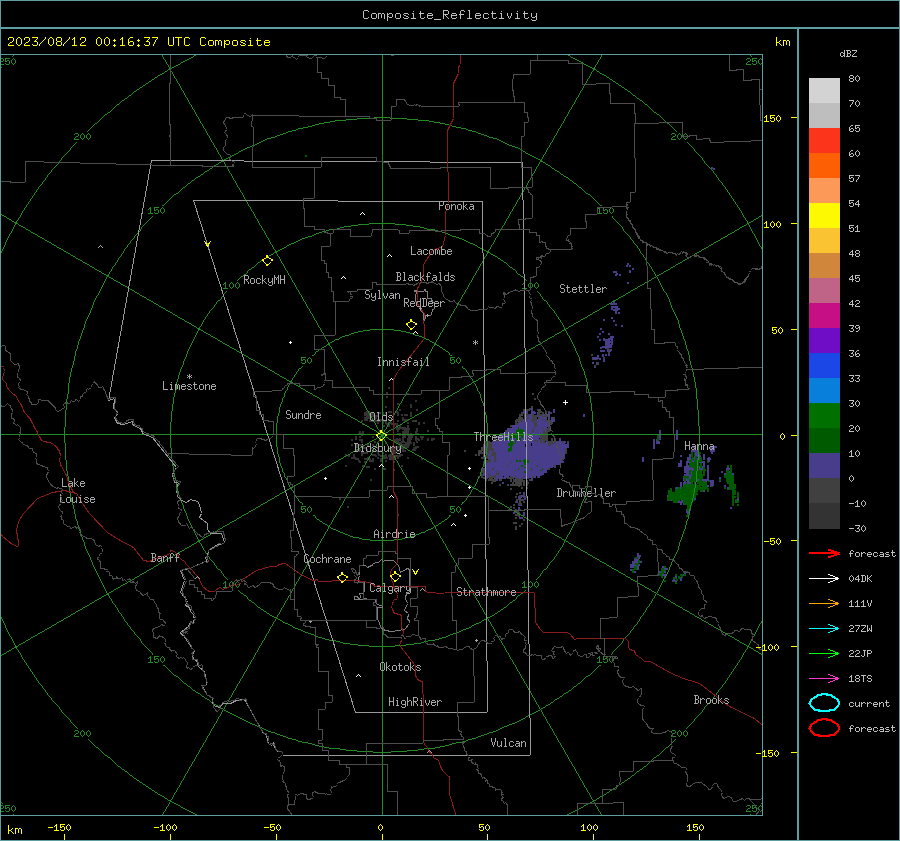The height and width of the screenshot is (841, 900).
Task: Click the HighRiver label
Action: pos(415,702)
